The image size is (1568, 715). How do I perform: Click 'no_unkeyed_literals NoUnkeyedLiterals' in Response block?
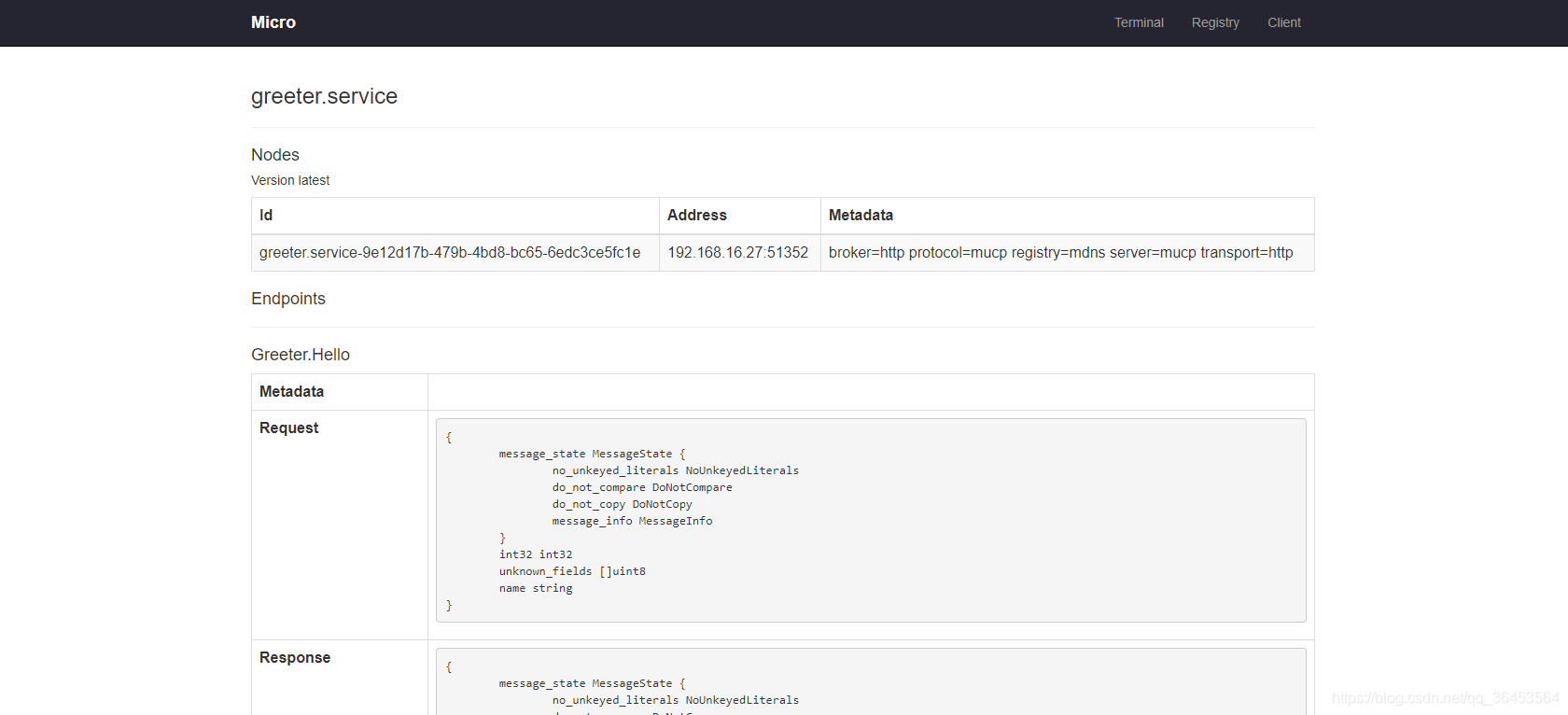click(x=676, y=700)
